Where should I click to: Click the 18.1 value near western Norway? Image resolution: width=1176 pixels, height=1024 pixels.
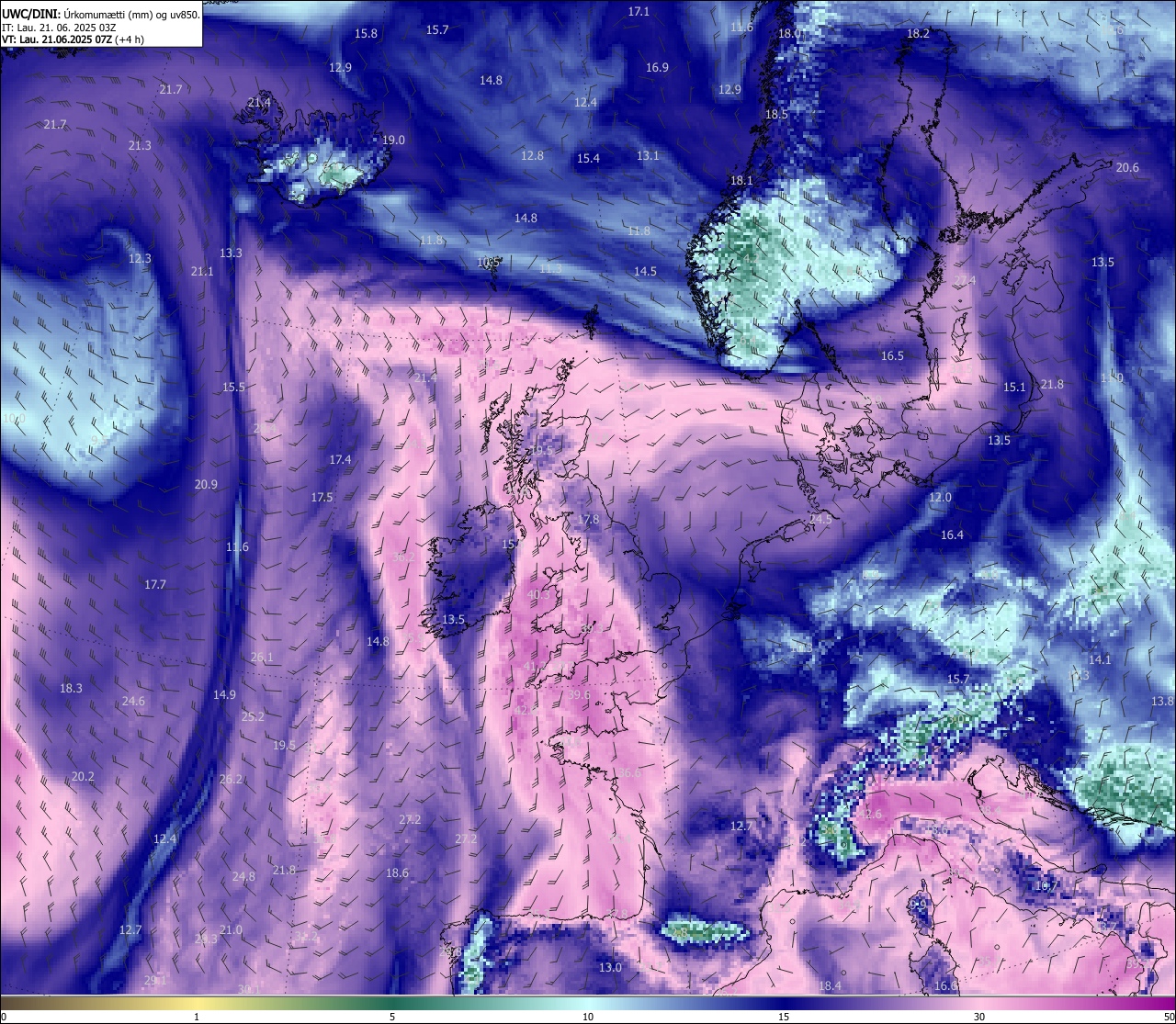tap(741, 181)
